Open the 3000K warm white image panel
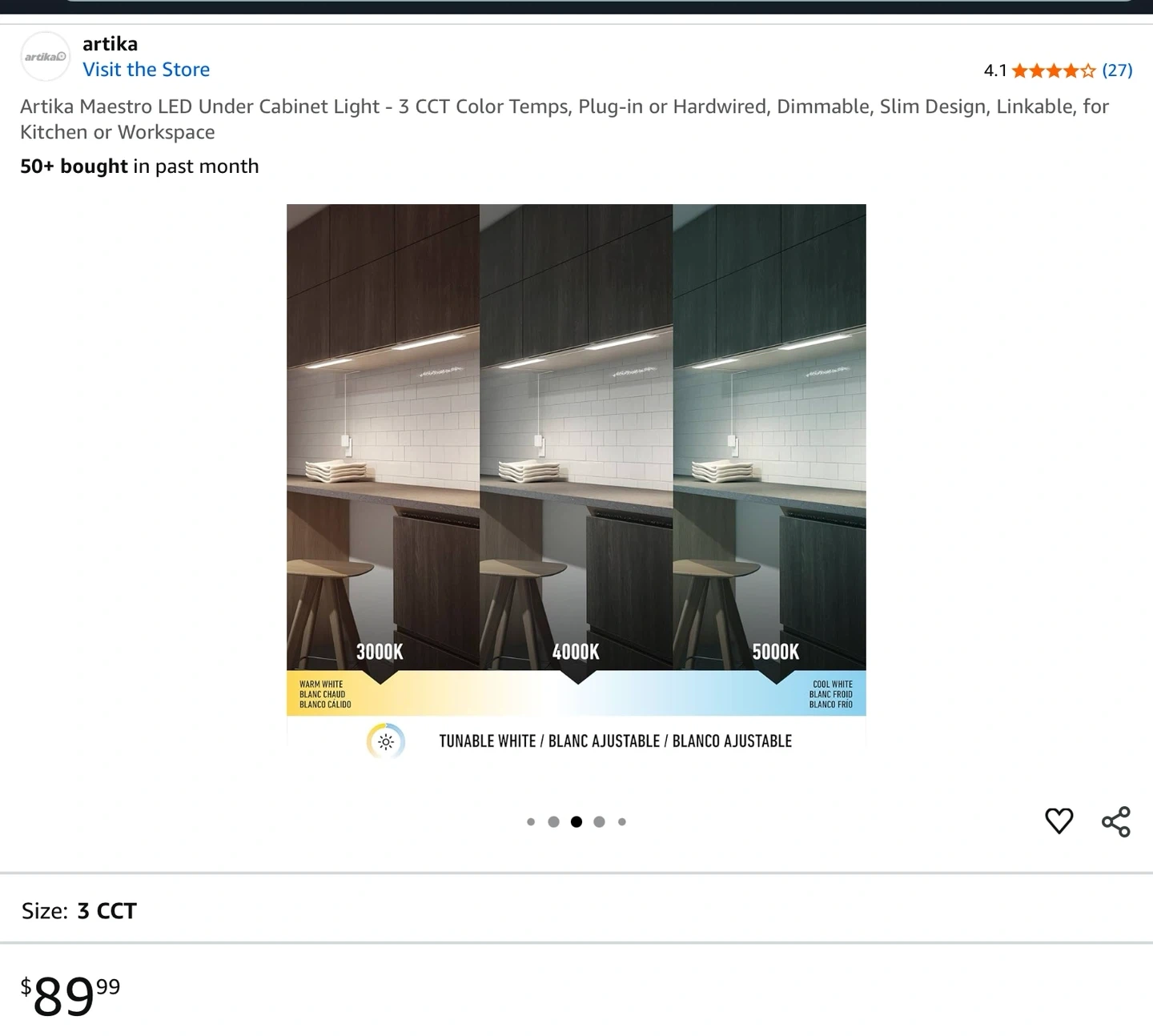The image size is (1153, 1036). pyautogui.click(x=383, y=436)
